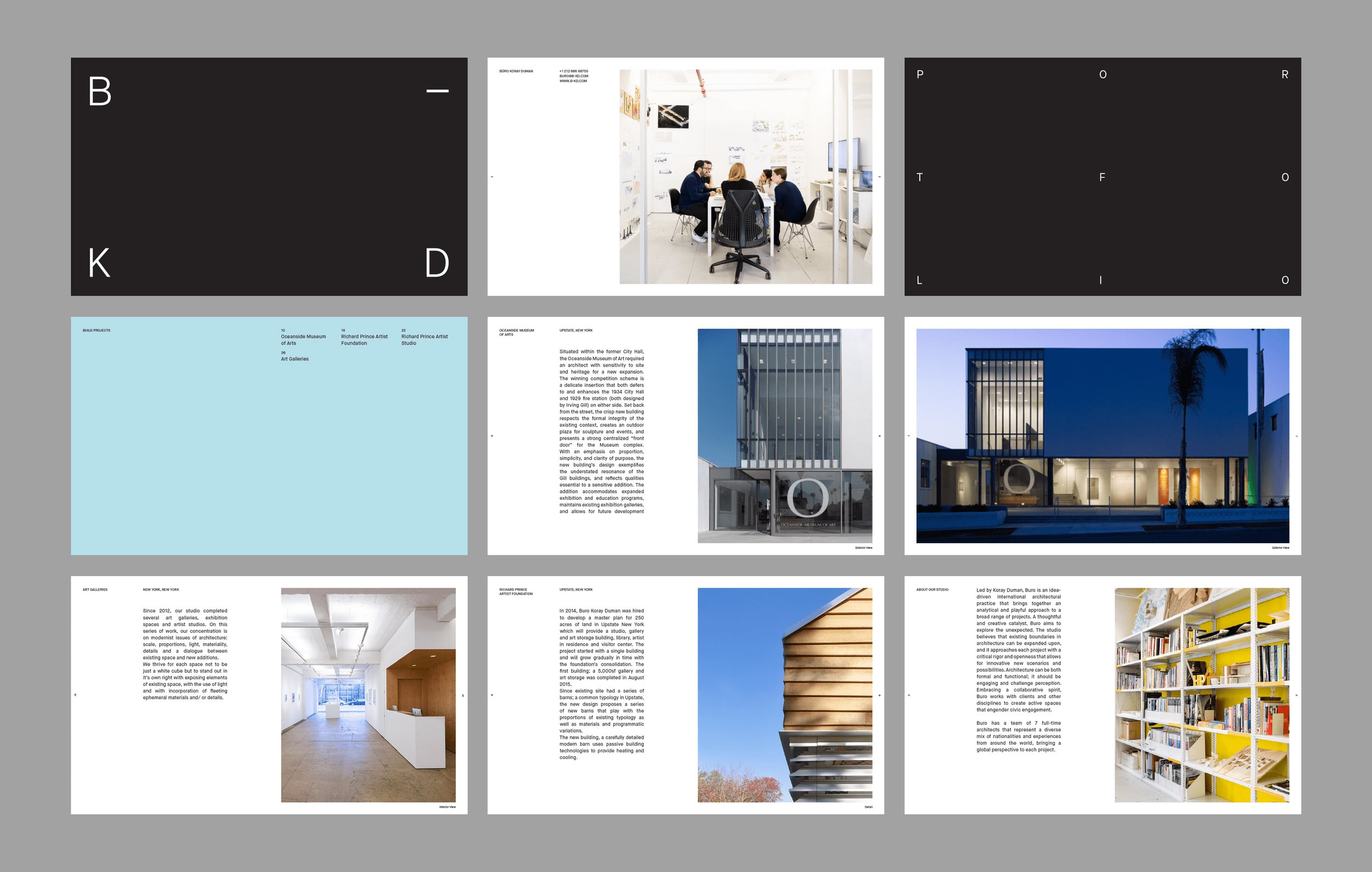Image resolution: width=1372 pixels, height=872 pixels.
Task: Click the letter D on the black cover
Action: (437, 262)
